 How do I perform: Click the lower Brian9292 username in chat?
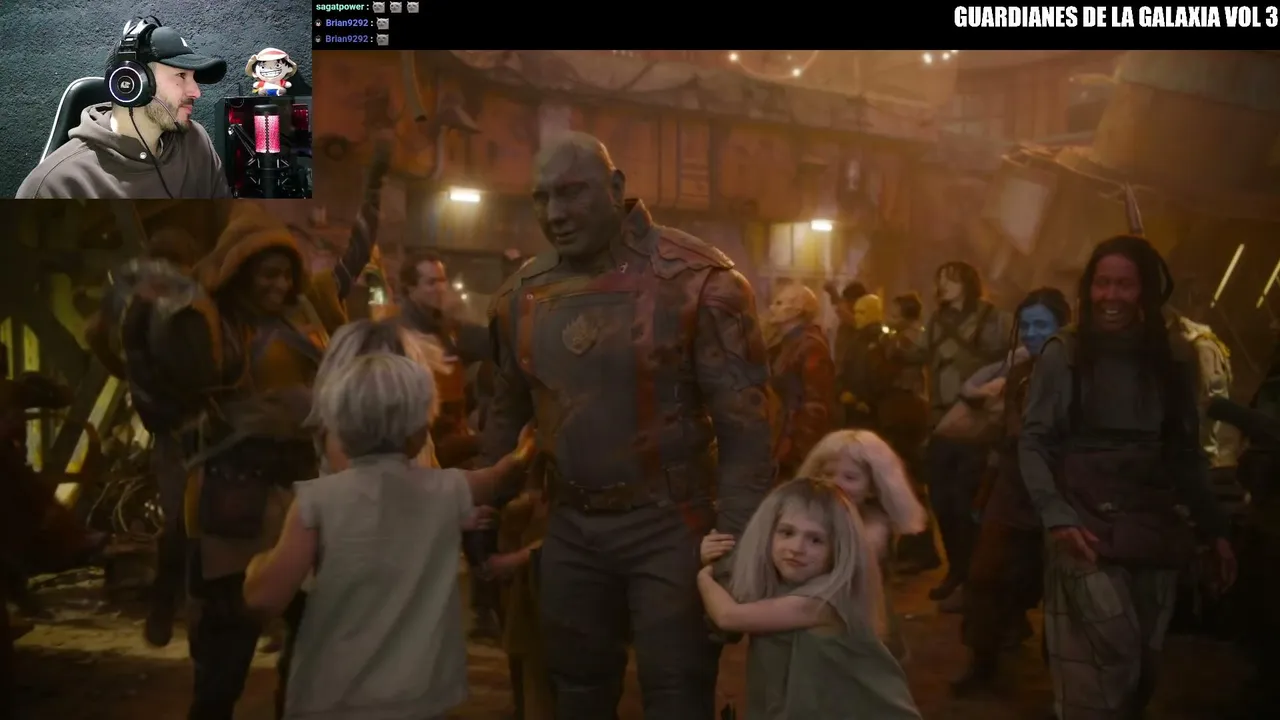(x=347, y=39)
